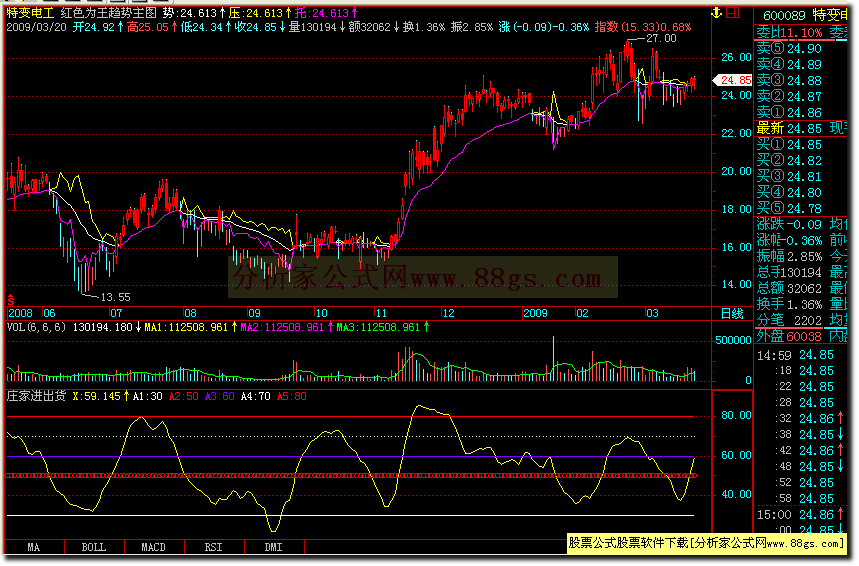This screenshot has height=566, width=859.
Task: Click month 10 on the date axis
Action: coord(322,313)
